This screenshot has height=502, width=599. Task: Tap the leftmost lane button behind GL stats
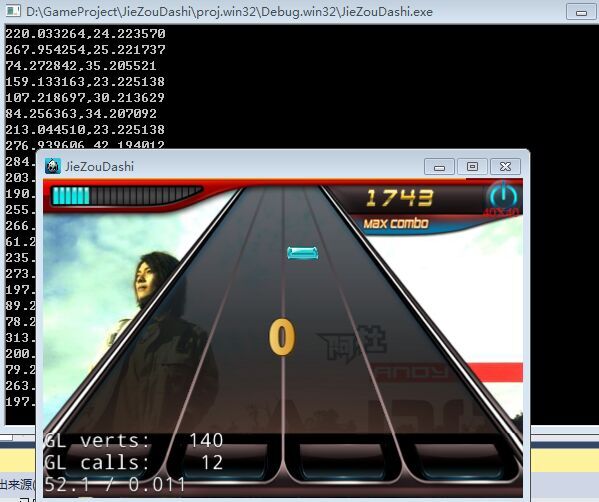111,461
